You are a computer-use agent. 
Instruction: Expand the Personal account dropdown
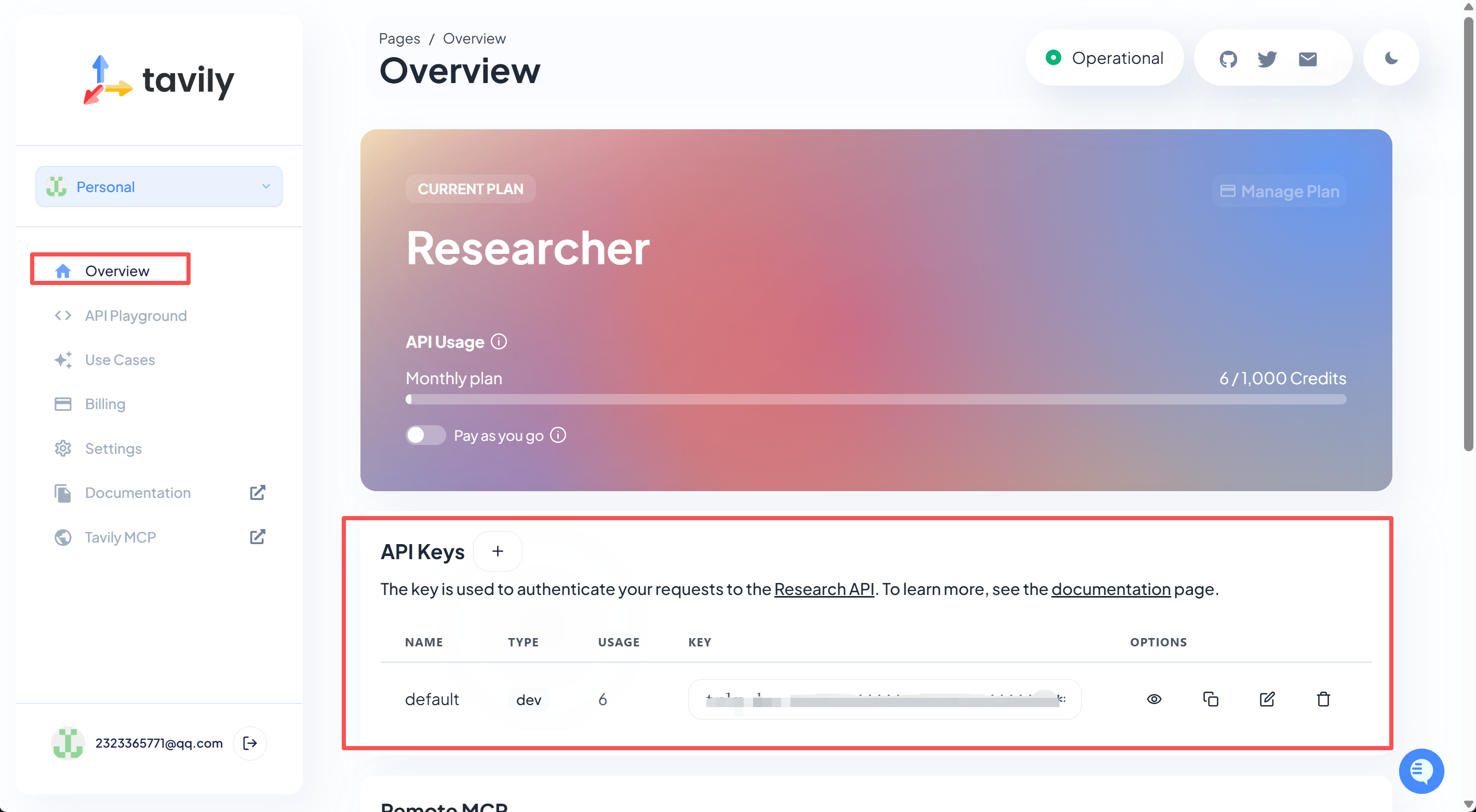[x=159, y=187]
